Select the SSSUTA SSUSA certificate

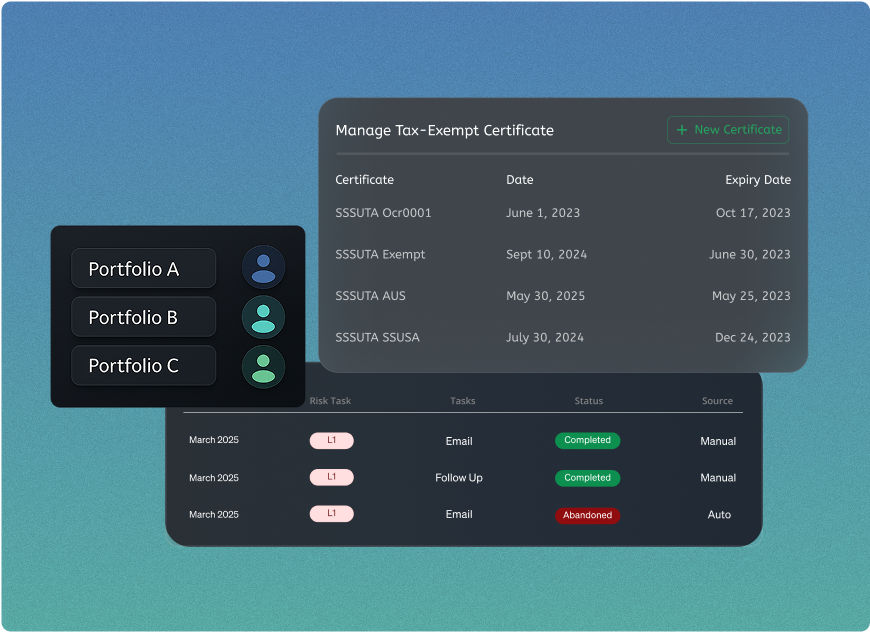pyautogui.click(x=377, y=337)
